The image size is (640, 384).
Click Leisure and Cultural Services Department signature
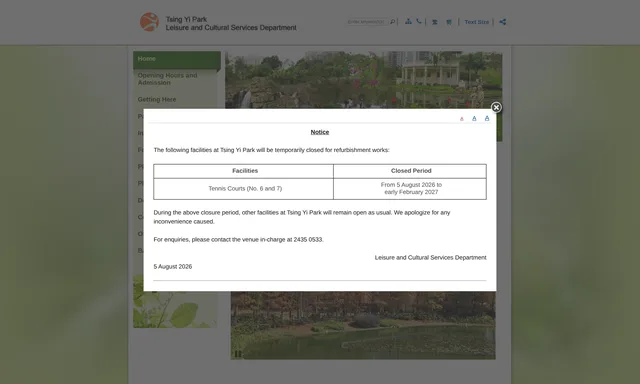(430, 257)
